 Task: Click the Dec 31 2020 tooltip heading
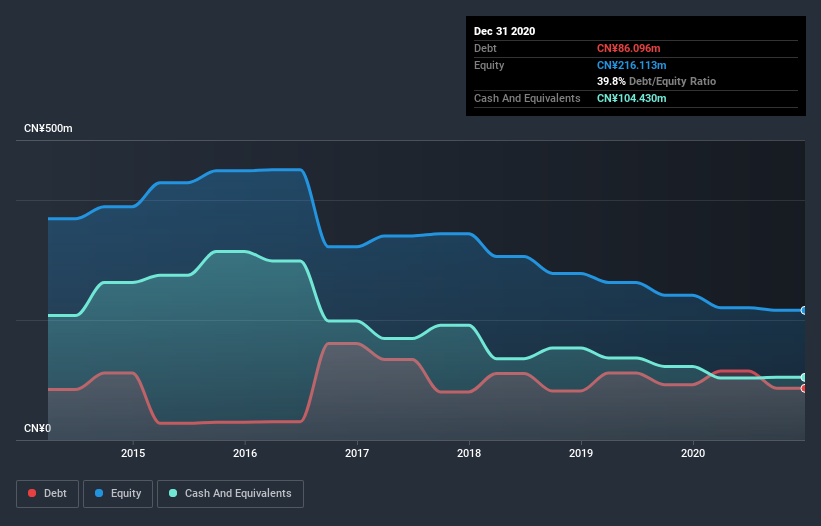click(504, 31)
